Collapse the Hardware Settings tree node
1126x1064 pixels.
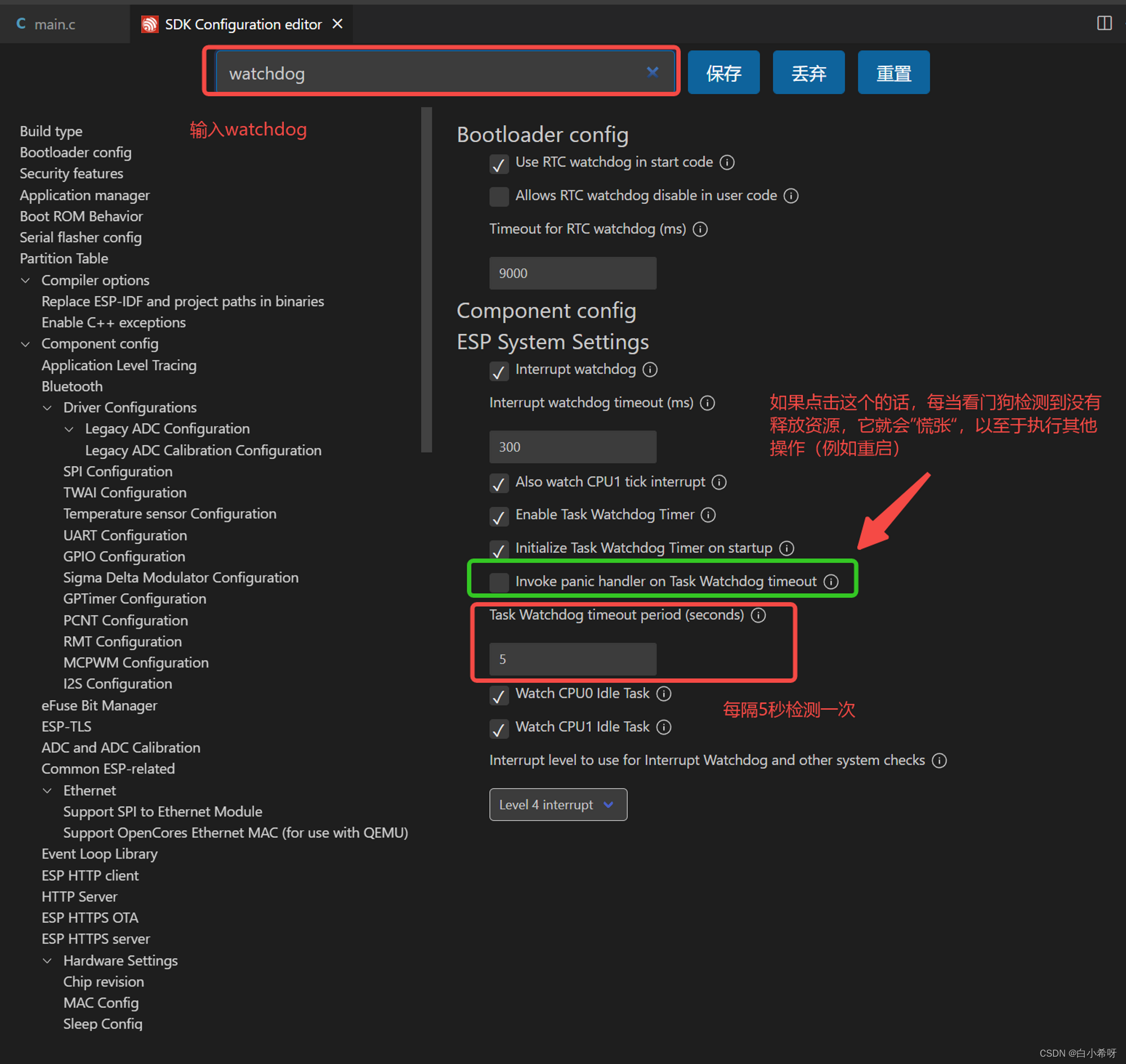[x=48, y=960]
